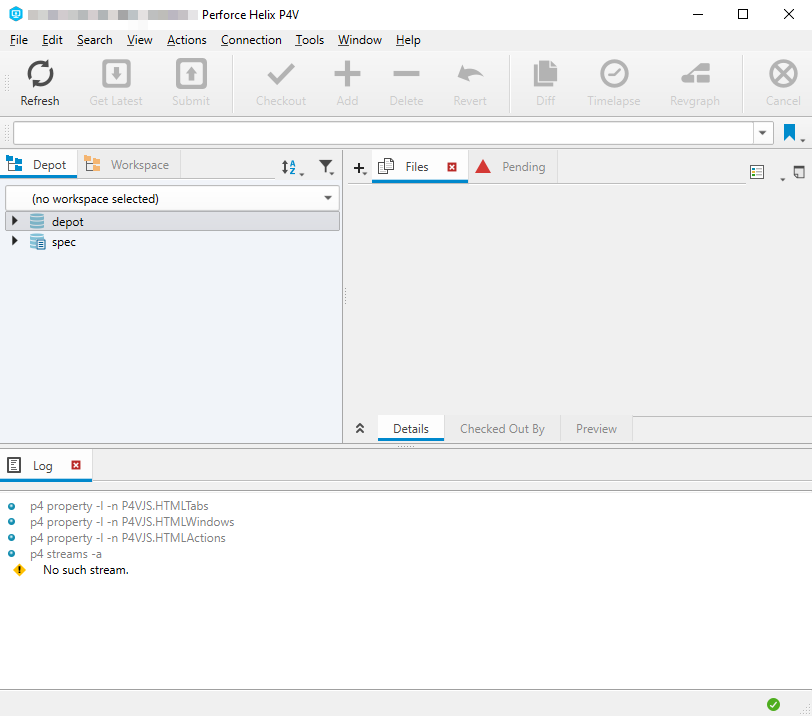Select the Checked Out By tab
This screenshot has height=716, width=812.
(502, 429)
